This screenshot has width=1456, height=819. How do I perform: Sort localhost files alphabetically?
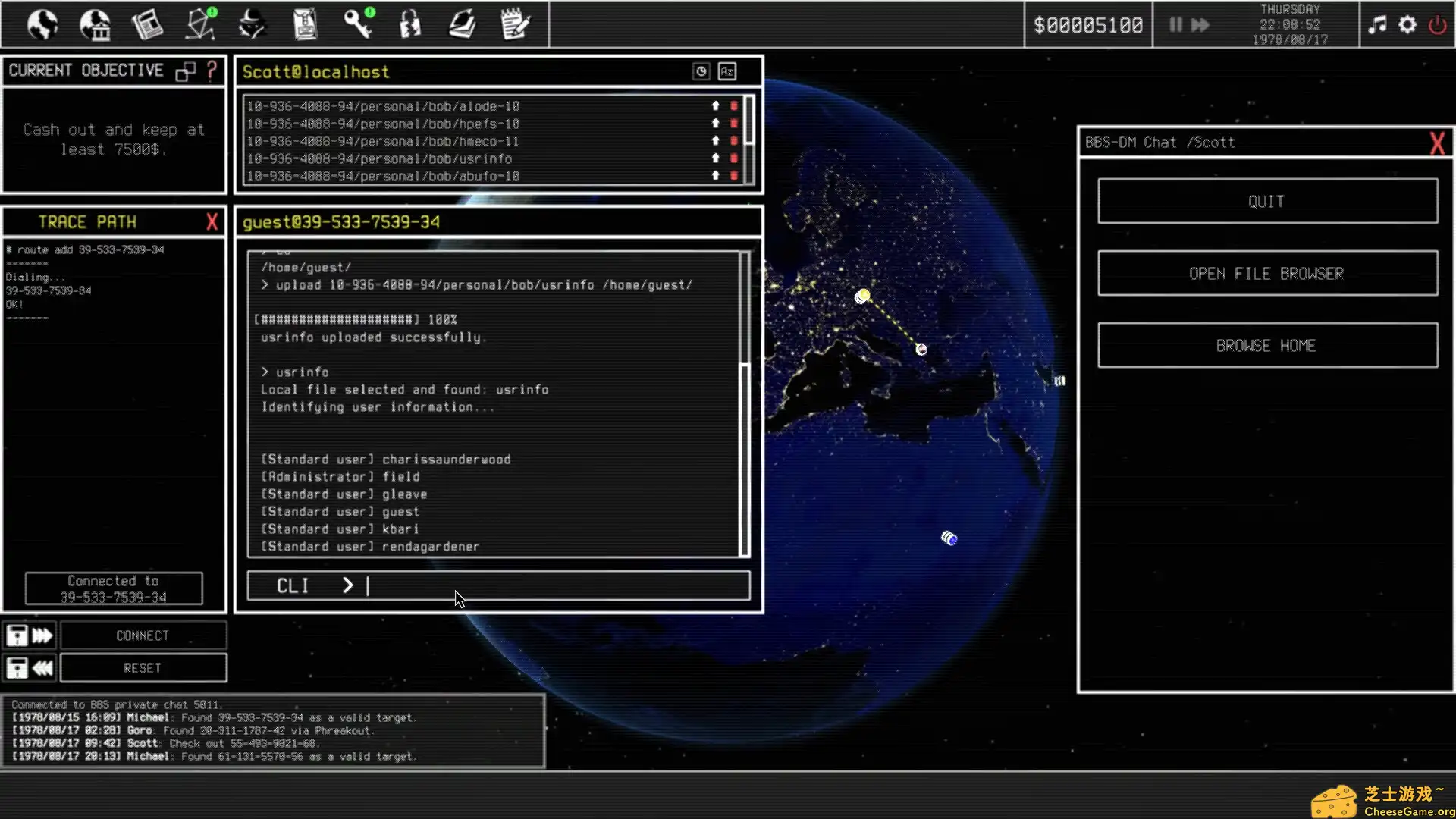[x=726, y=71]
